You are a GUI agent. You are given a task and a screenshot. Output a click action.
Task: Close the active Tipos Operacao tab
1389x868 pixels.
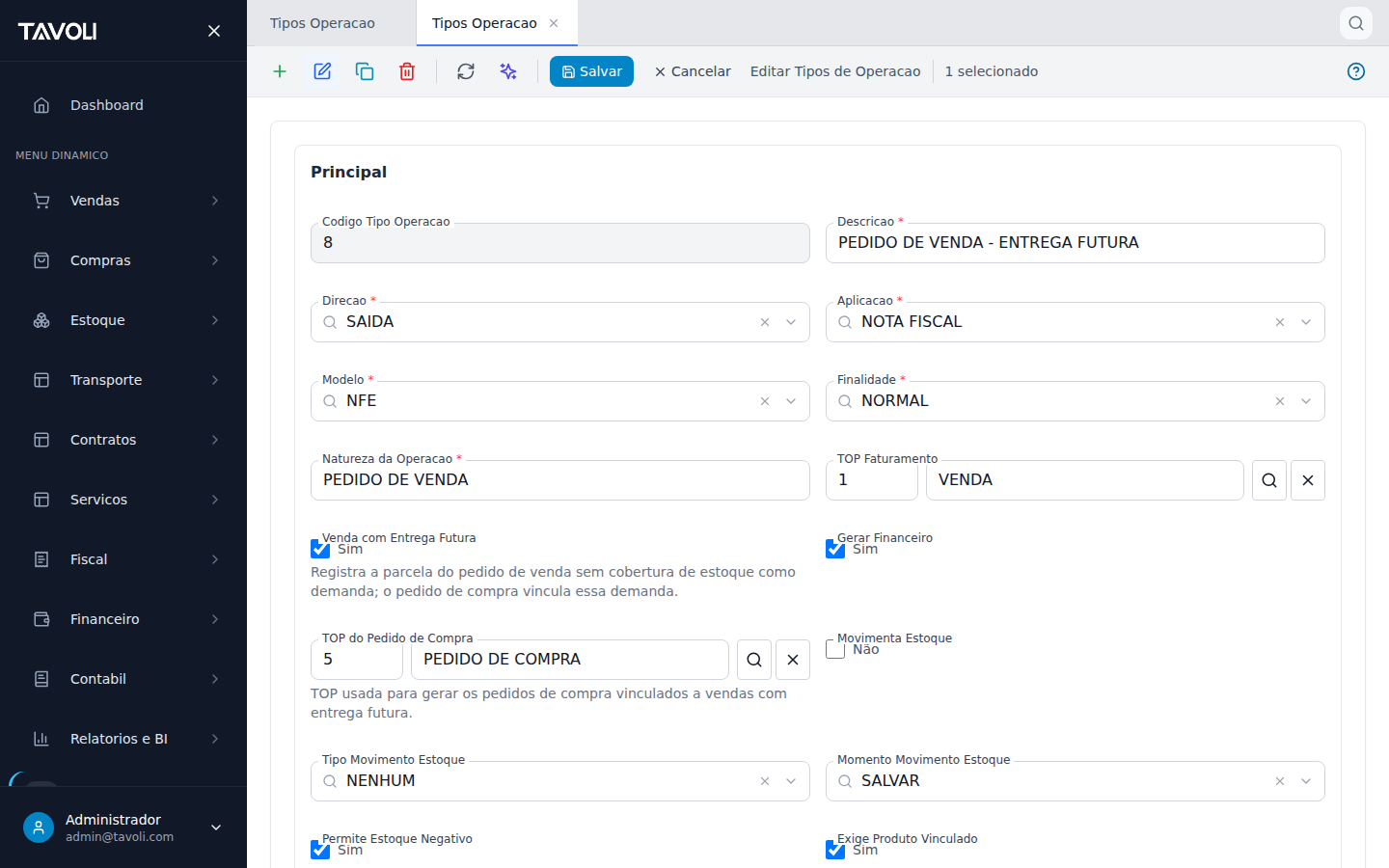tap(554, 23)
